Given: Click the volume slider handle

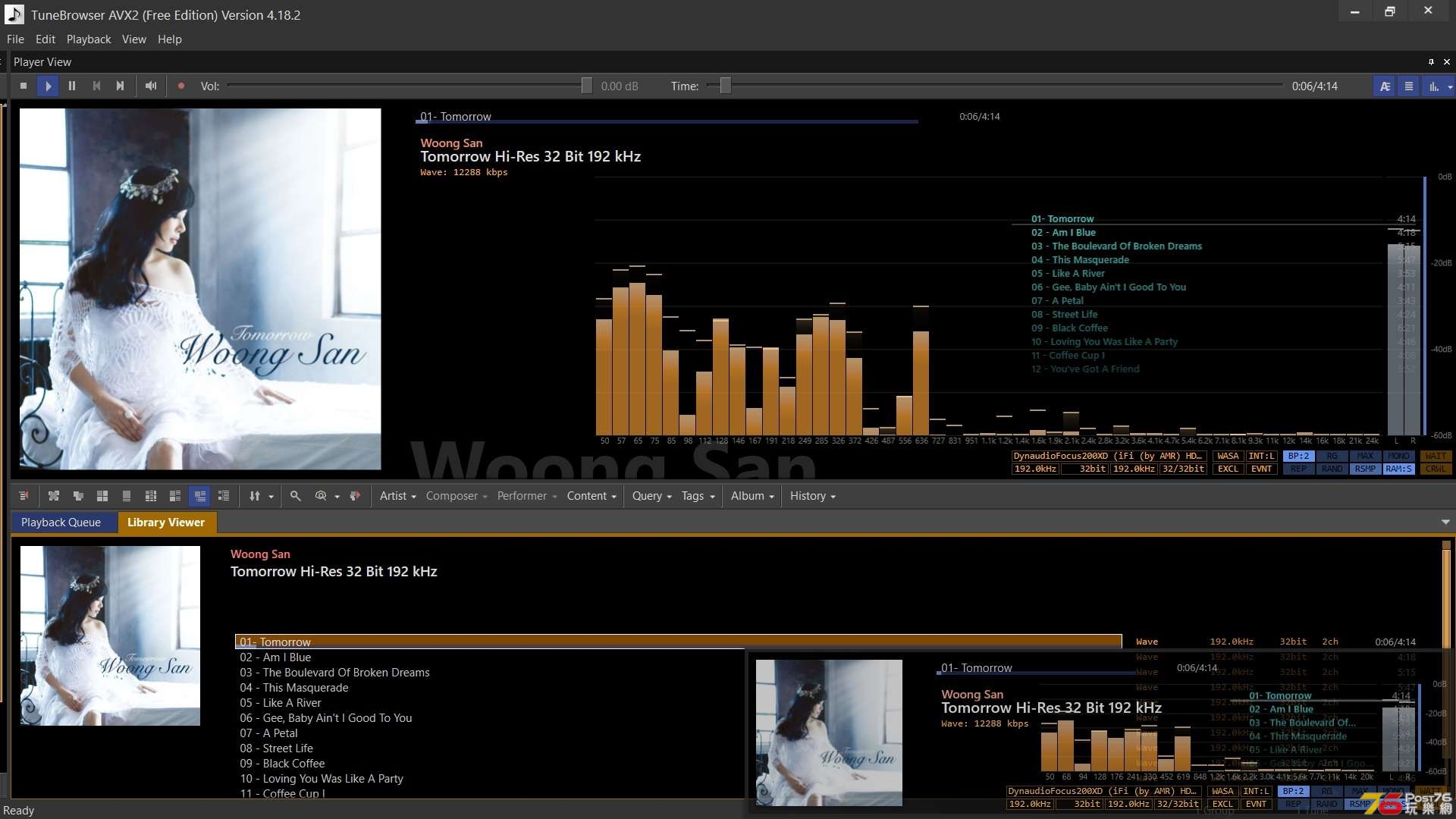Looking at the screenshot, I should pos(586,86).
